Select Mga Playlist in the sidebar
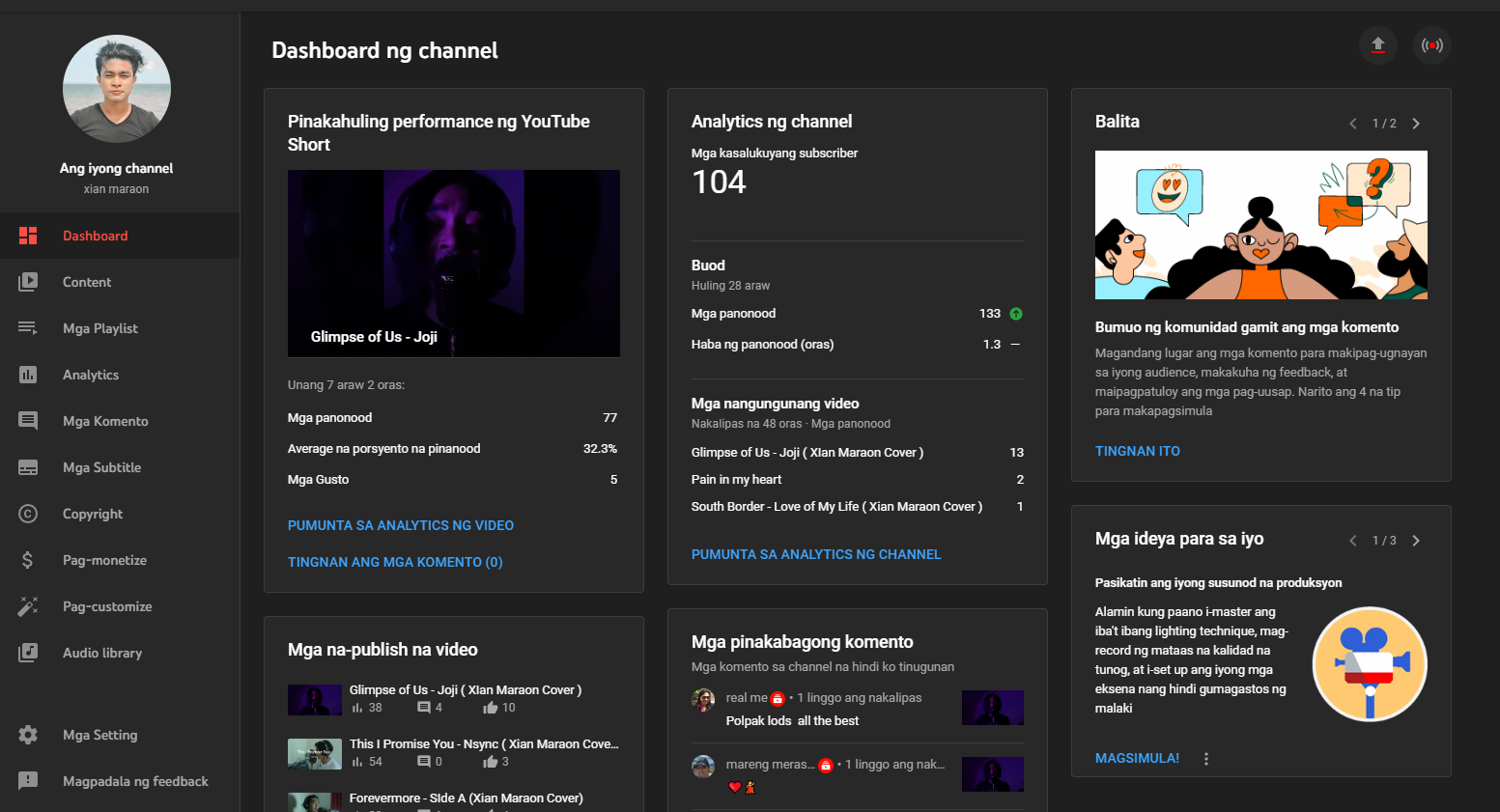Screen dimensions: 1500x812 point(100,328)
